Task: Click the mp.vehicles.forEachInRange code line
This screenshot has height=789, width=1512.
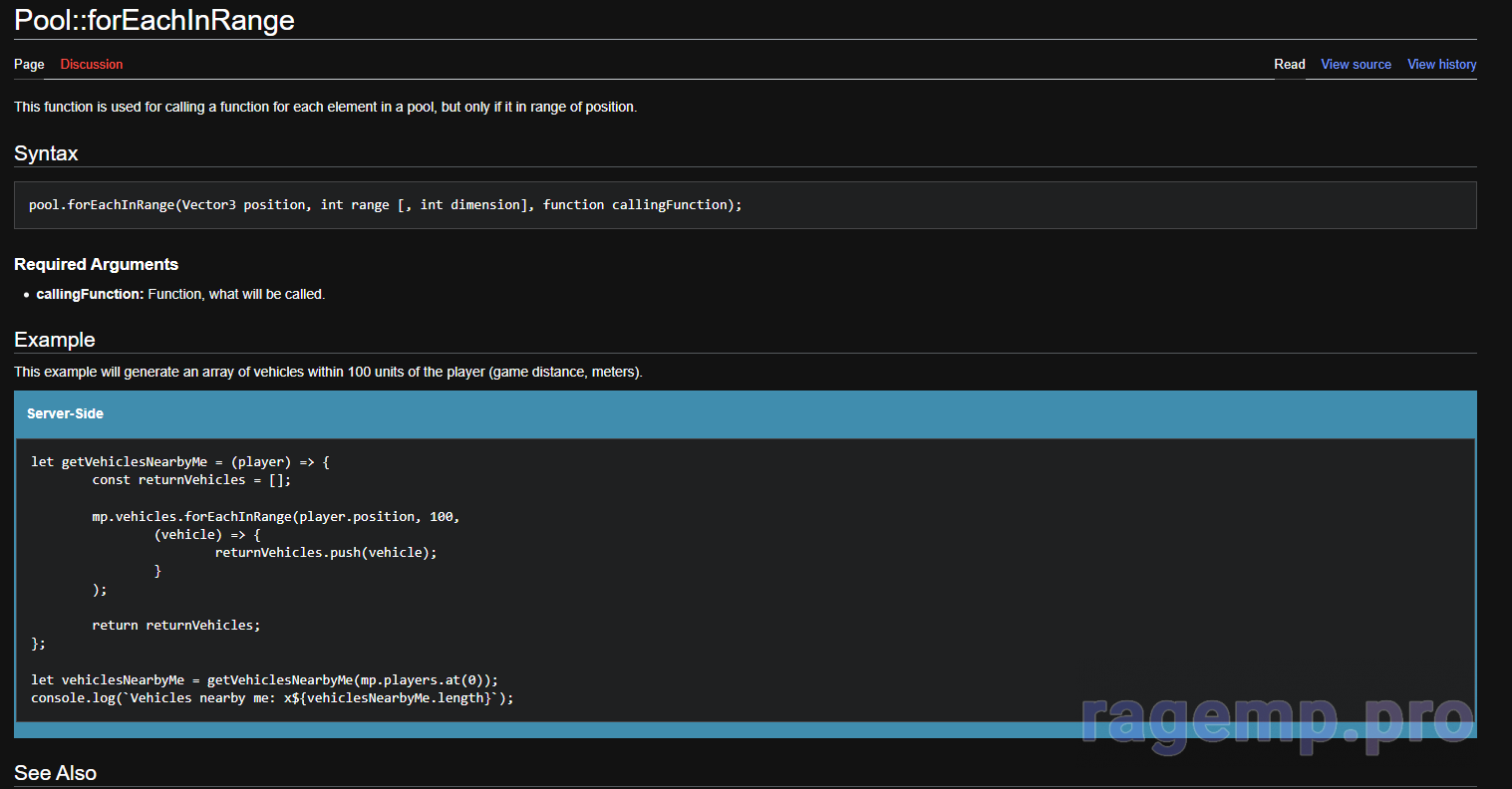Action: click(x=275, y=517)
